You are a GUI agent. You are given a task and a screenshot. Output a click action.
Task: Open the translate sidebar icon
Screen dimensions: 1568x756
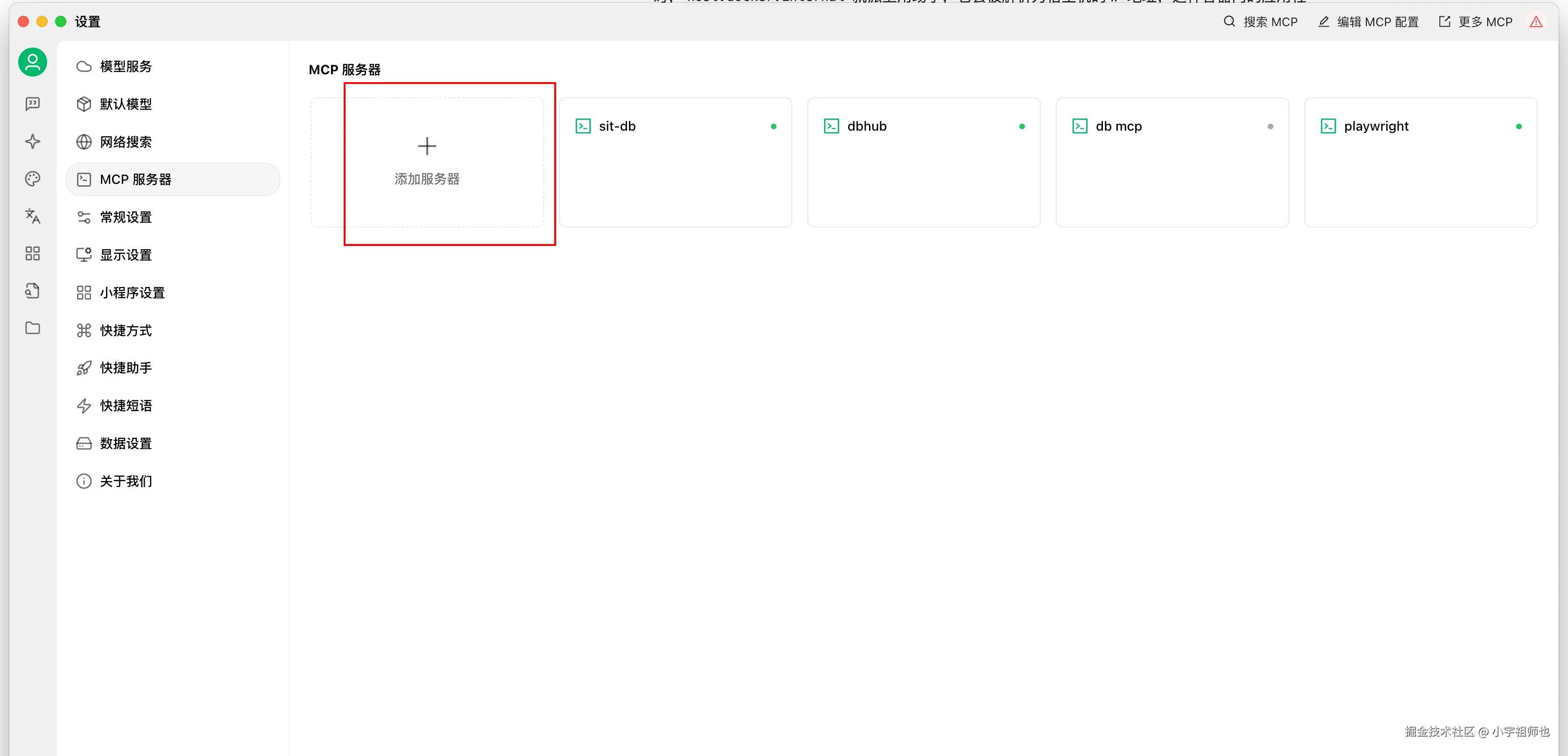pyautogui.click(x=32, y=216)
